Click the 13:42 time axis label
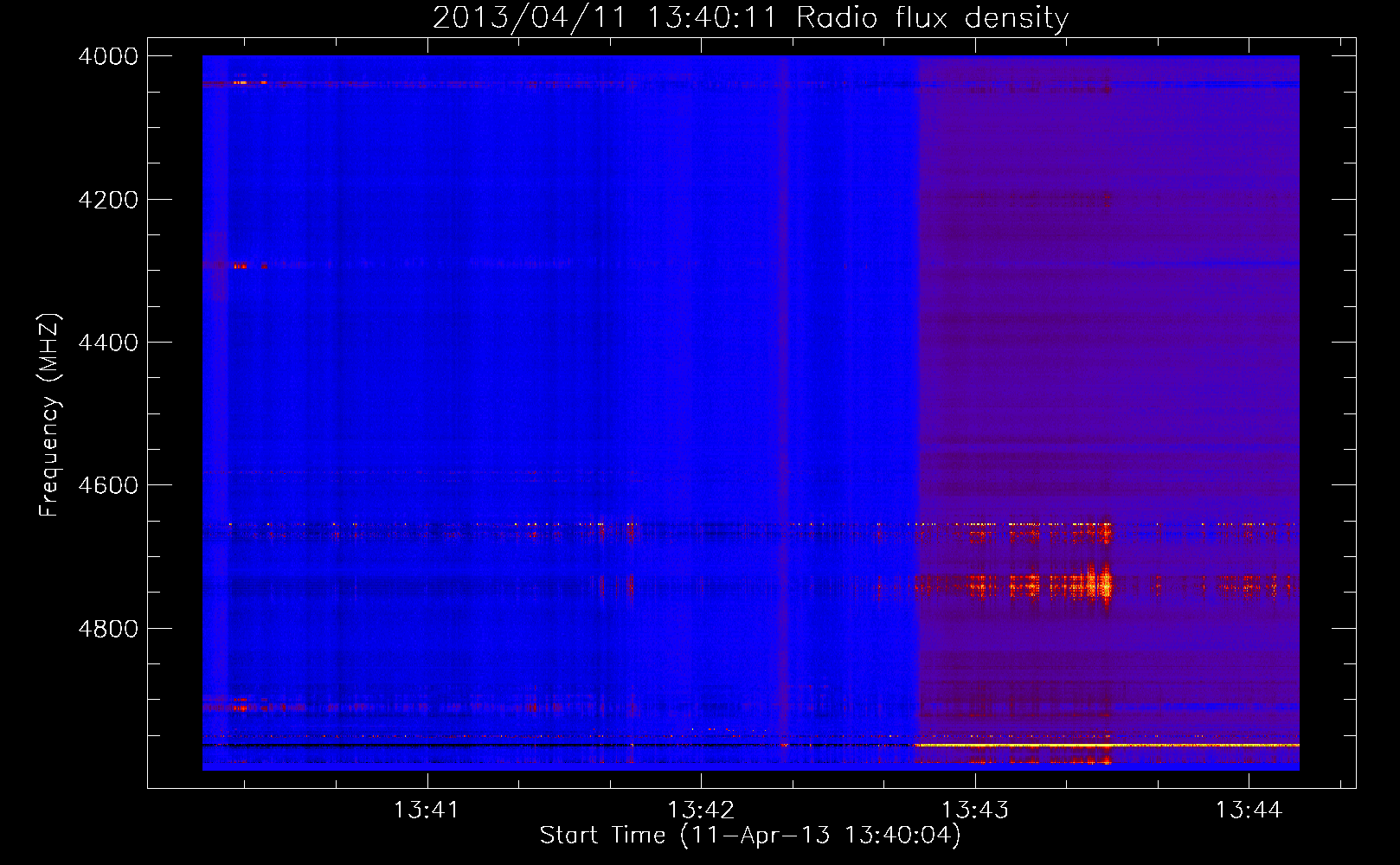Image resolution: width=1400 pixels, height=865 pixels. [701, 811]
